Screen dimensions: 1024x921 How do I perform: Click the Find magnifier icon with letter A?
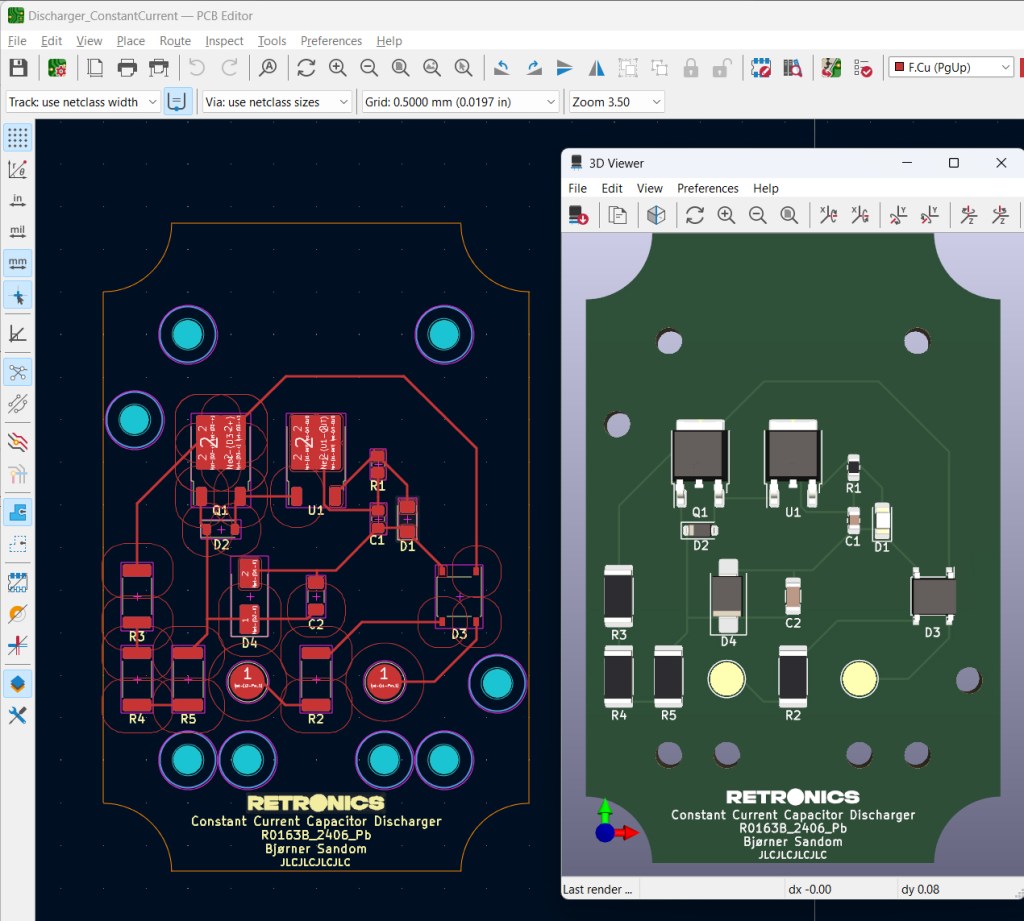click(268, 68)
